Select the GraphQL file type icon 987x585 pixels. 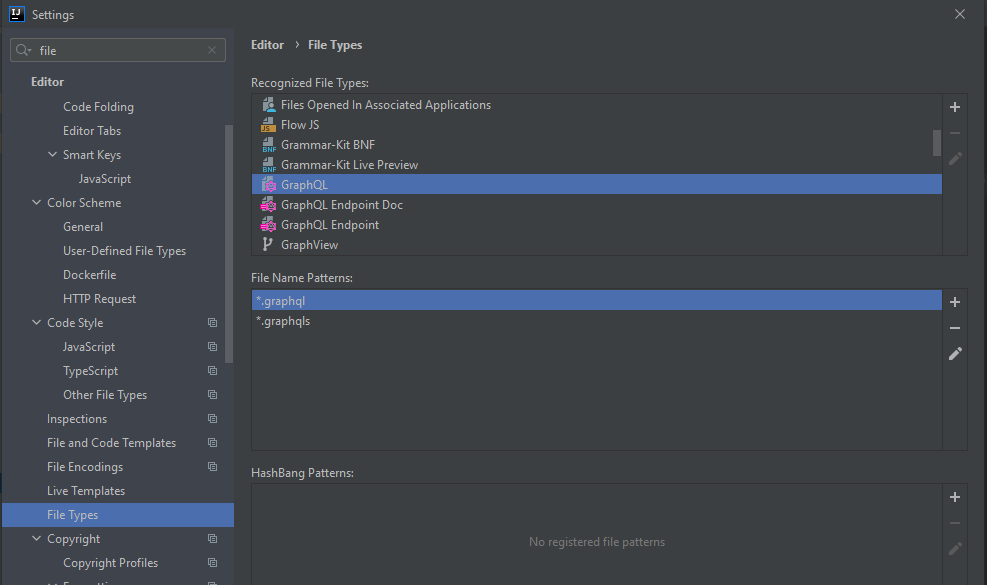pyautogui.click(x=268, y=184)
